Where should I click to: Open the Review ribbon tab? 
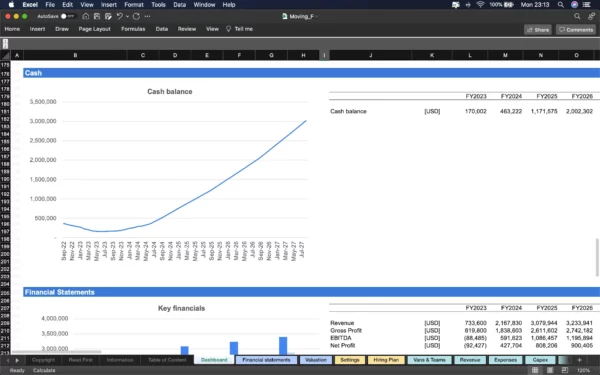187,29
